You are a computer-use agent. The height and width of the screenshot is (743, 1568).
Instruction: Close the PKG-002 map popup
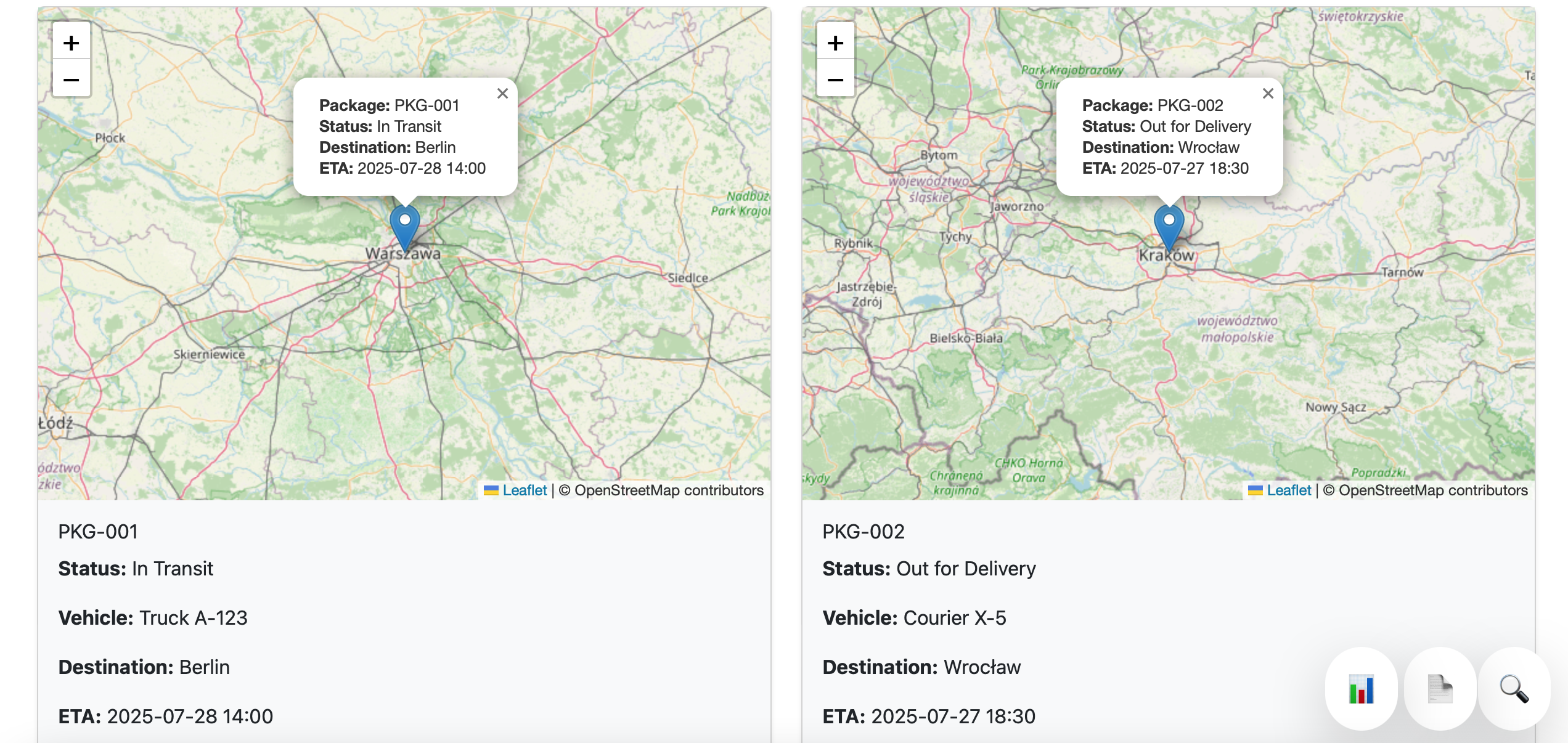tap(1267, 94)
